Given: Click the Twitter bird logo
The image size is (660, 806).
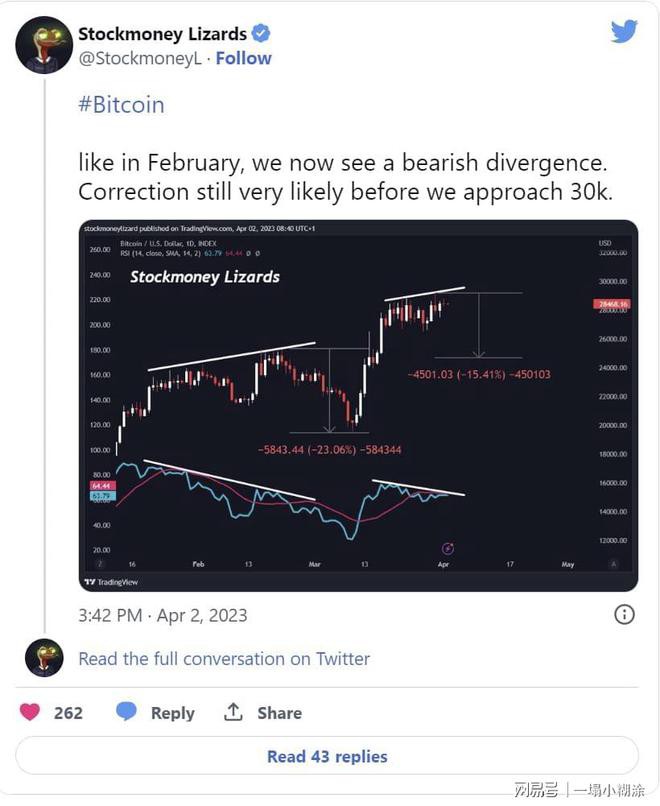Looking at the screenshot, I should [x=624, y=32].
